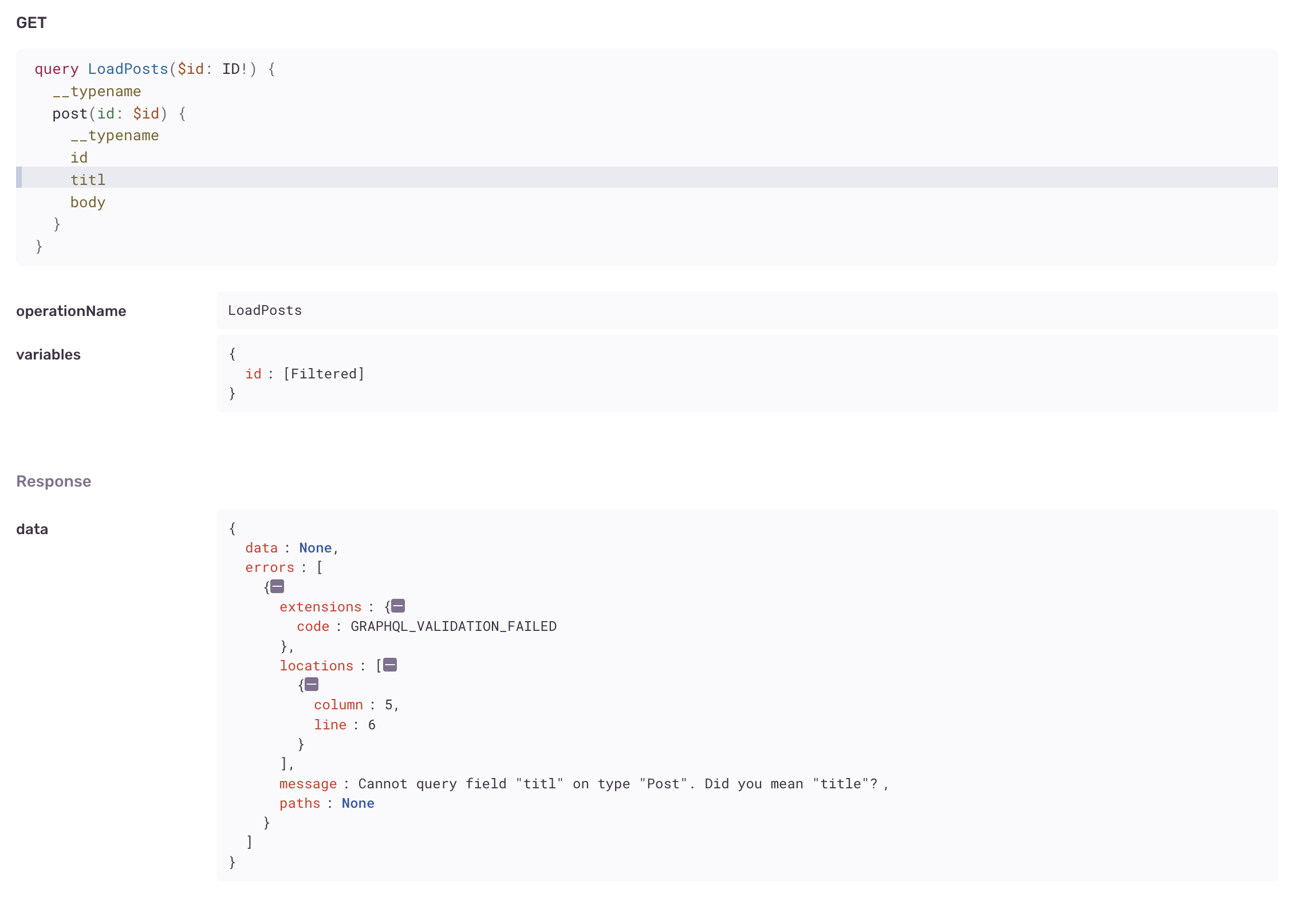Click the GET heading
Screen dimensions: 1300x924
click(x=31, y=23)
